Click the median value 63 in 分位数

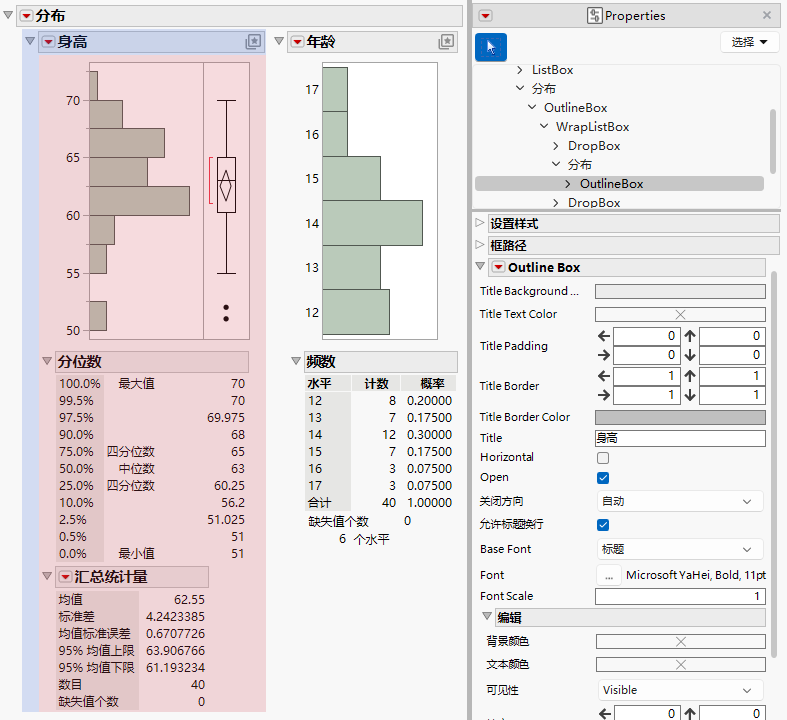(237, 469)
